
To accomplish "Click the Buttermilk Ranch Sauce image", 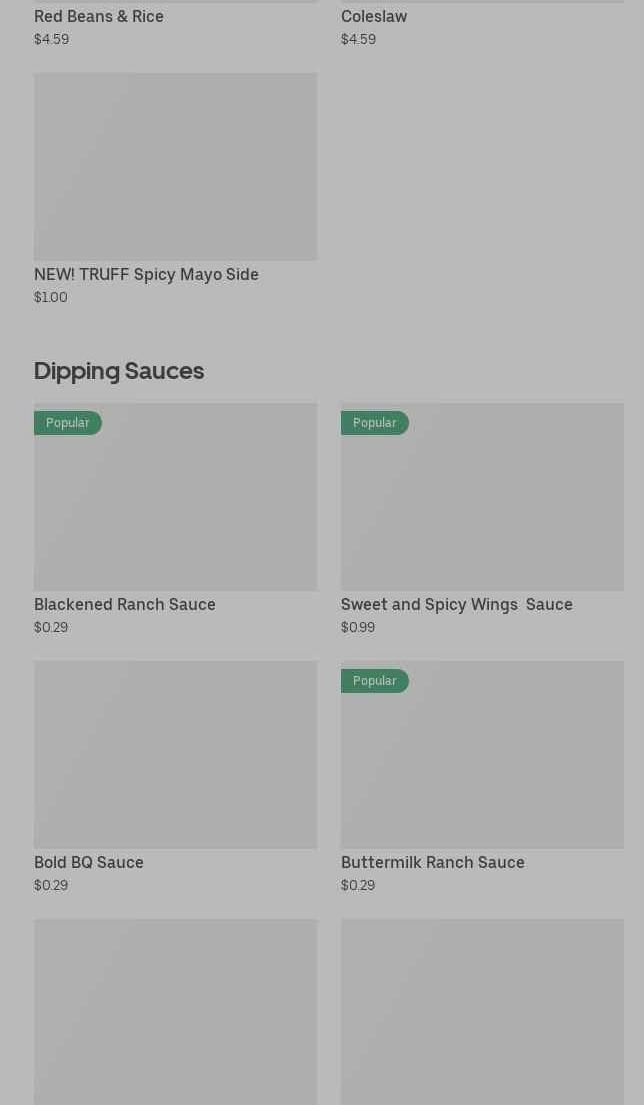I will click(x=482, y=765).
